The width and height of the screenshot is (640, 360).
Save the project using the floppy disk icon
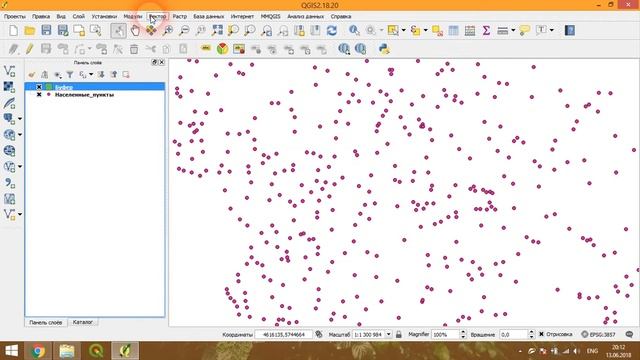pyautogui.click(x=46, y=31)
